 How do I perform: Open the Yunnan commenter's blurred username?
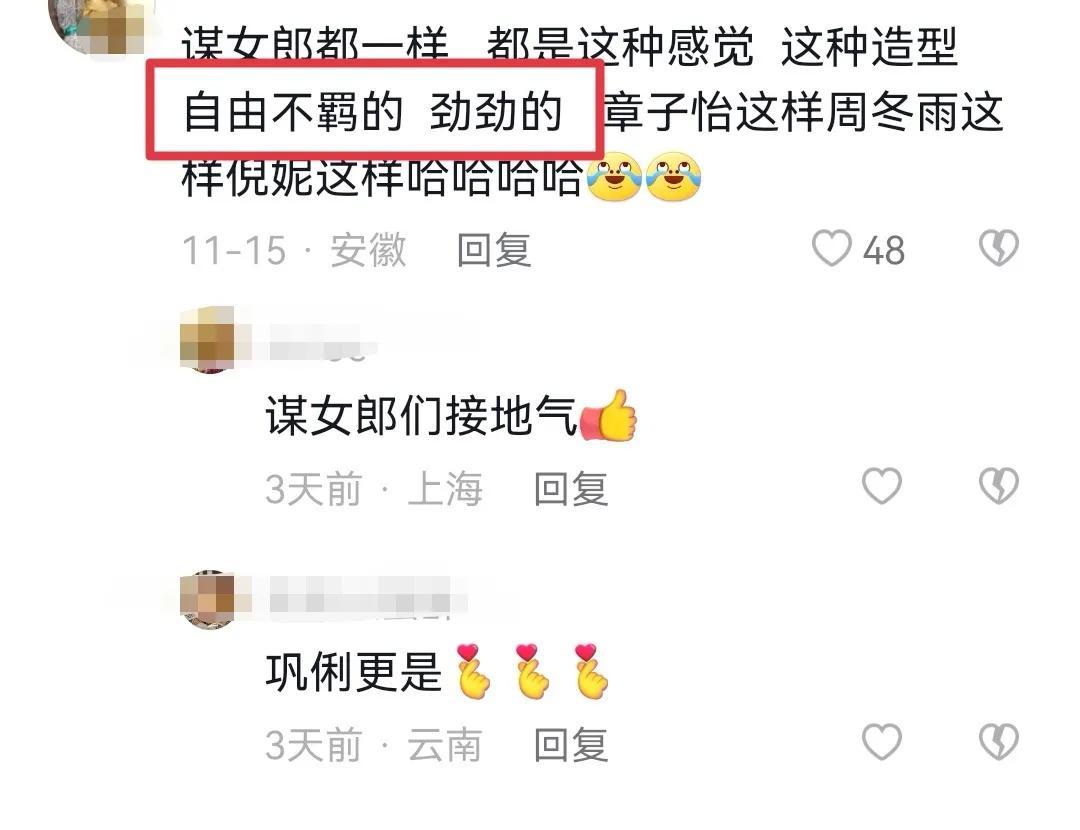(366, 597)
